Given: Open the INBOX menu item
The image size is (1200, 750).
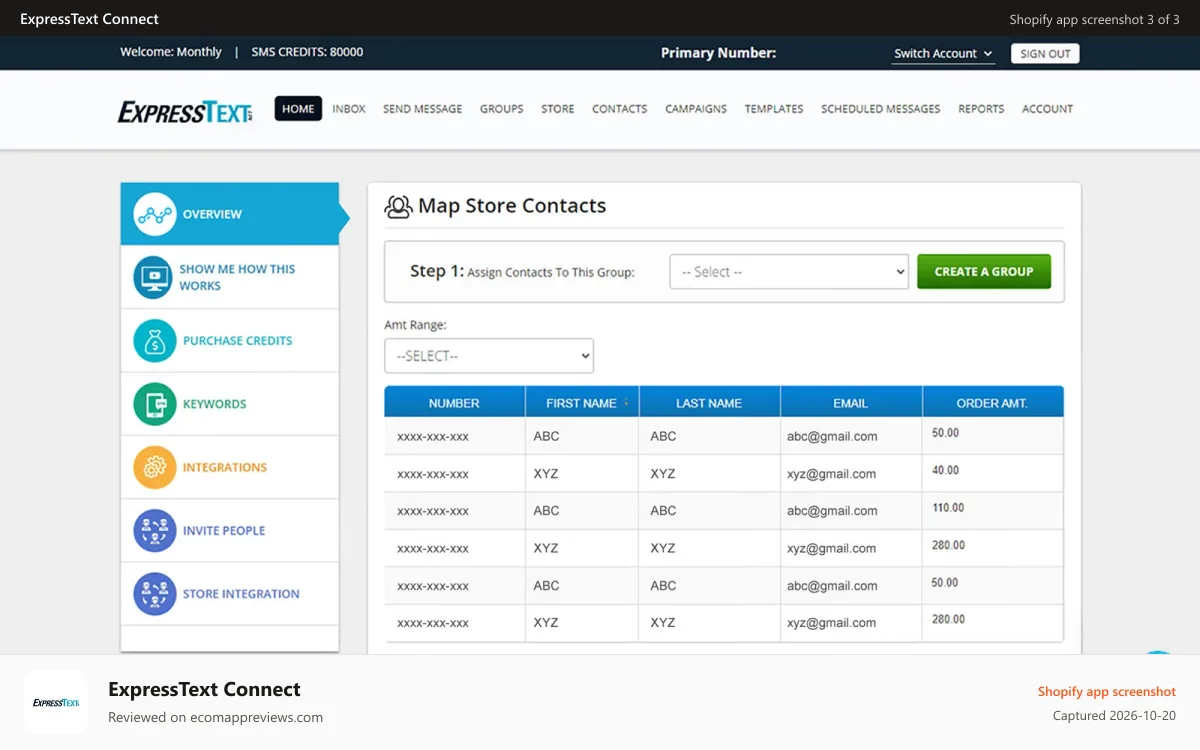Looking at the screenshot, I should coord(349,109).
